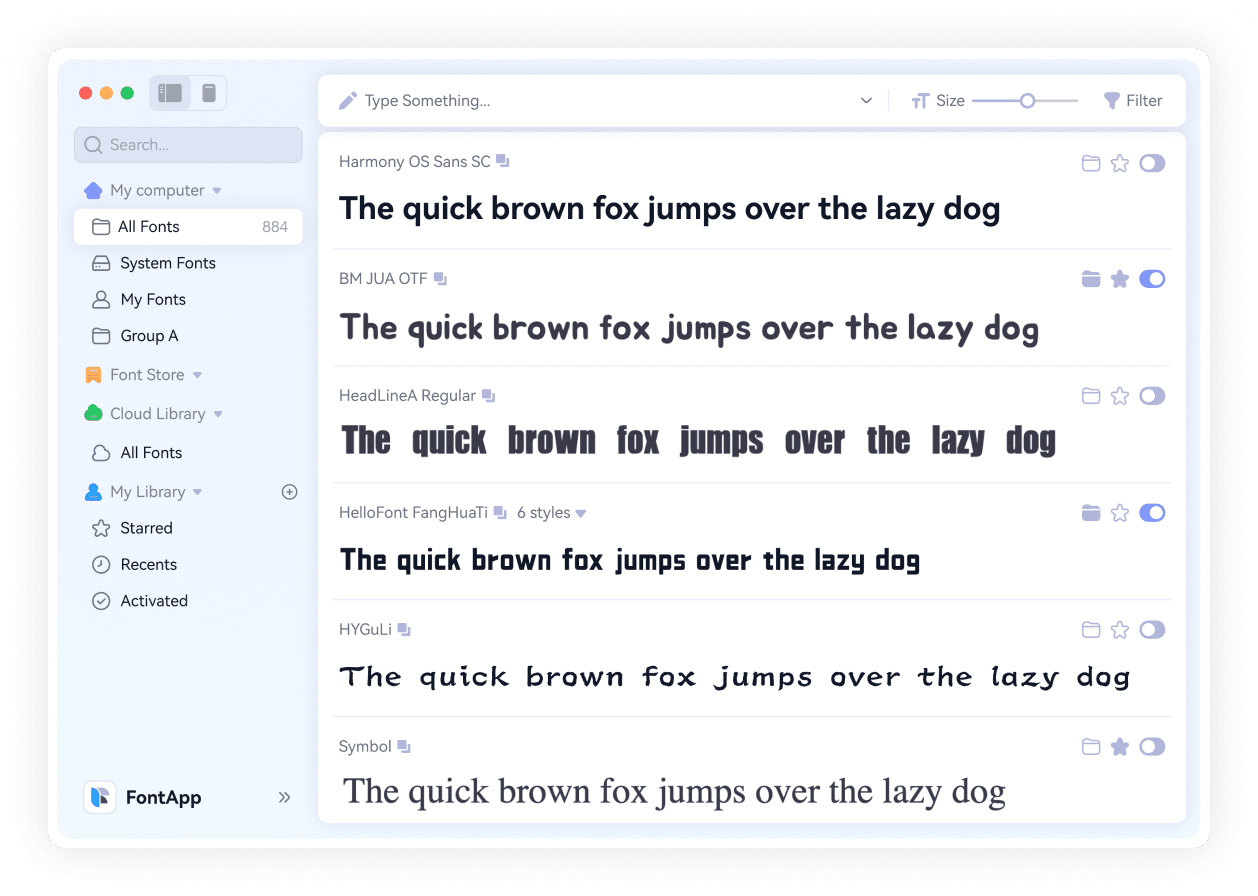
Task: Turn off HelloFont FangHuaTi toggle
Action: 1152,513
